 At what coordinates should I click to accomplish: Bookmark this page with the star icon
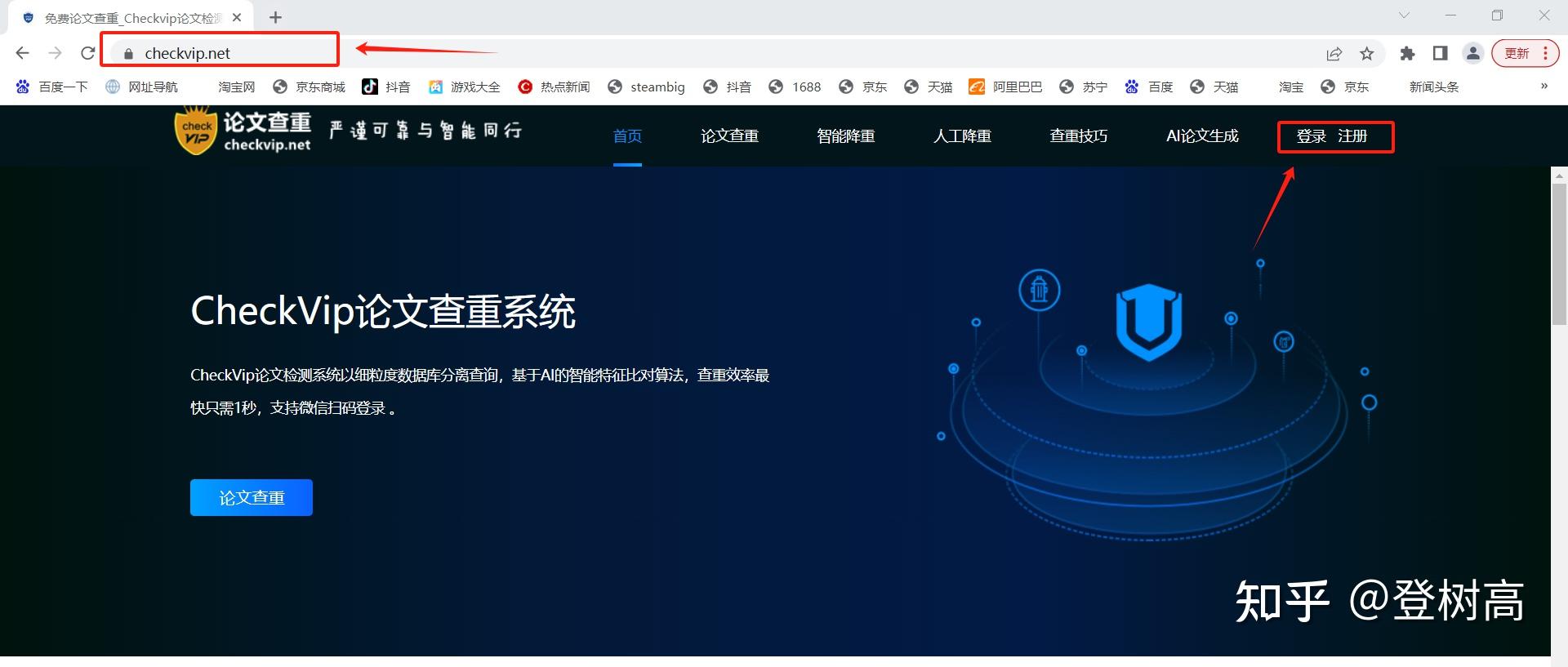[x=1366, y=54]
